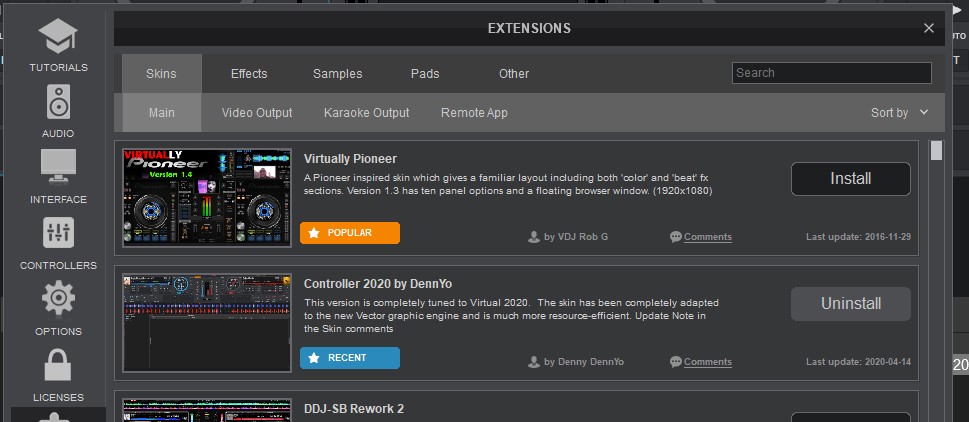The width and height of the screenshot is (969, 422).
Task: Click Last update: 2016-11-29 text
Action: tap(858, 237)
